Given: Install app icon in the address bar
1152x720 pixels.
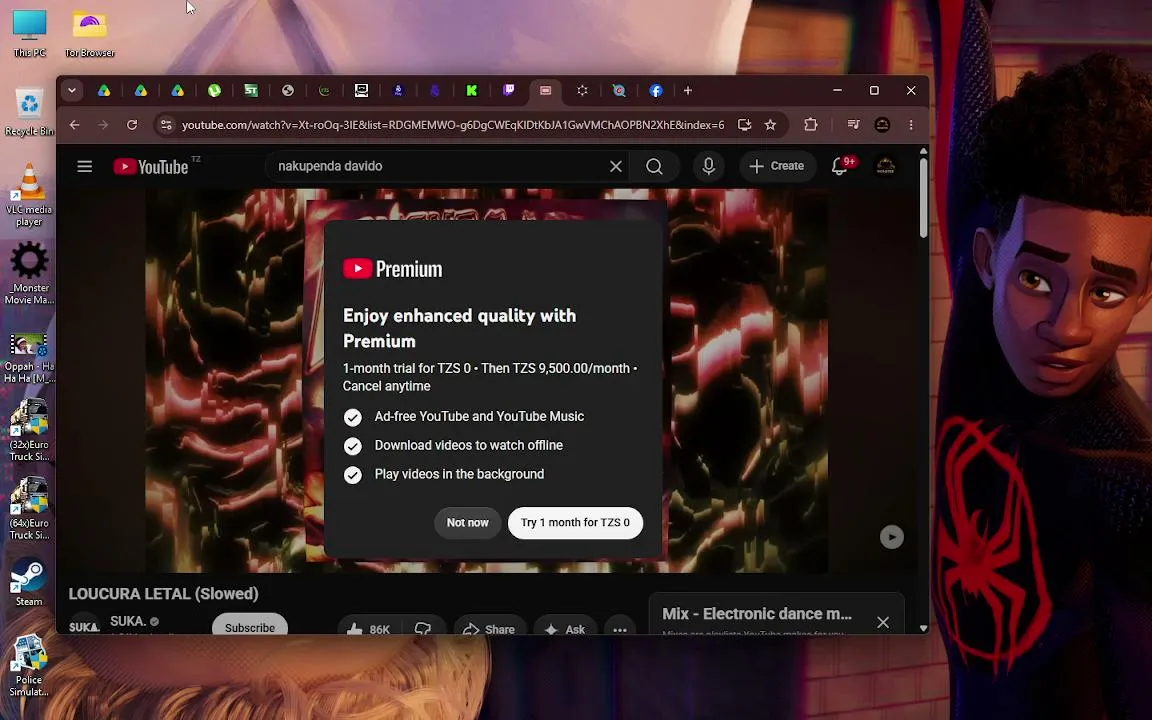Looking at the screenshot, I should (x=744, y=125).
